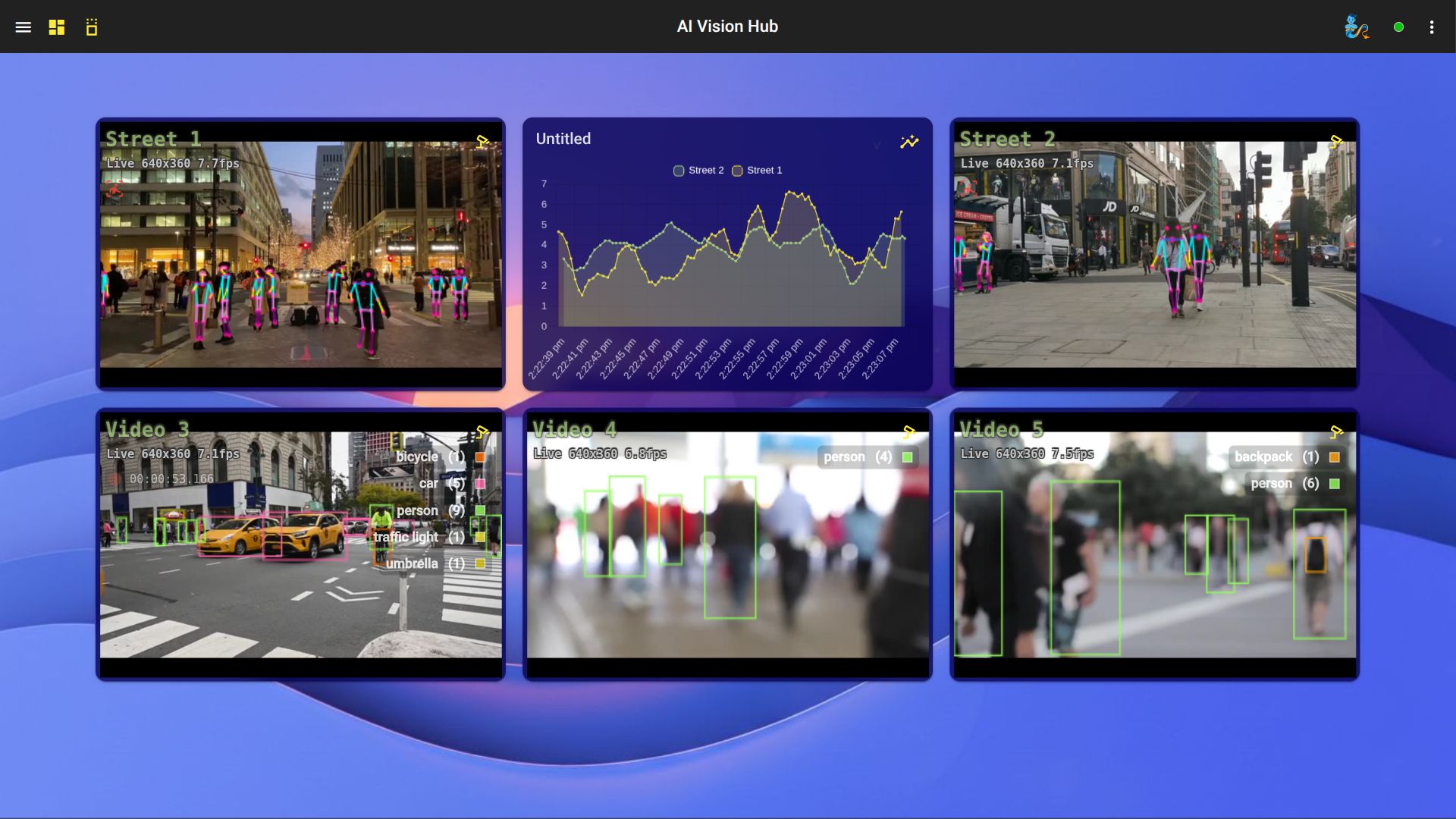Click the sparkline analytics icon on chart

[x=909, y=142]
